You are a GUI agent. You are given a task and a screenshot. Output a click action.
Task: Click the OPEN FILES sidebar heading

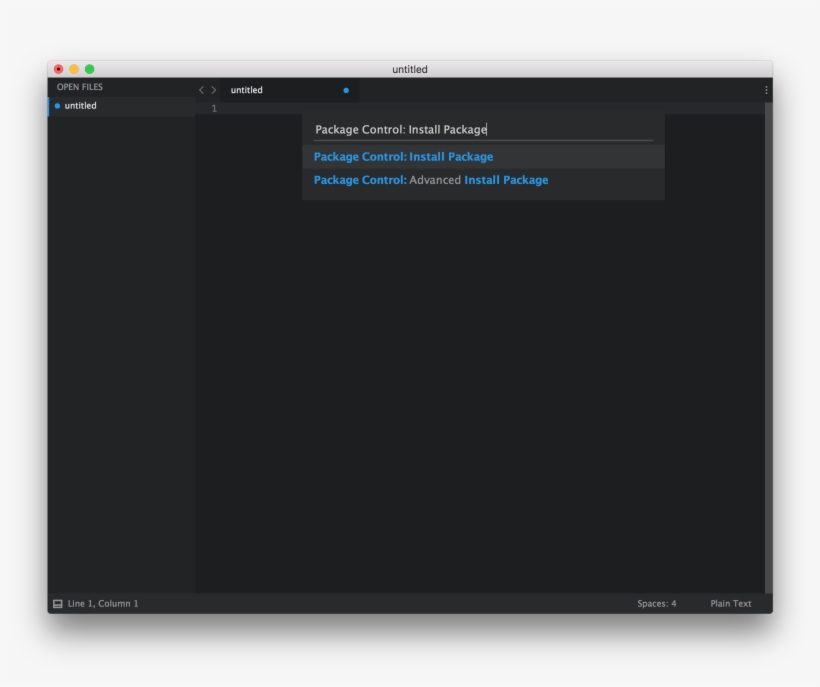pos(79,87)
